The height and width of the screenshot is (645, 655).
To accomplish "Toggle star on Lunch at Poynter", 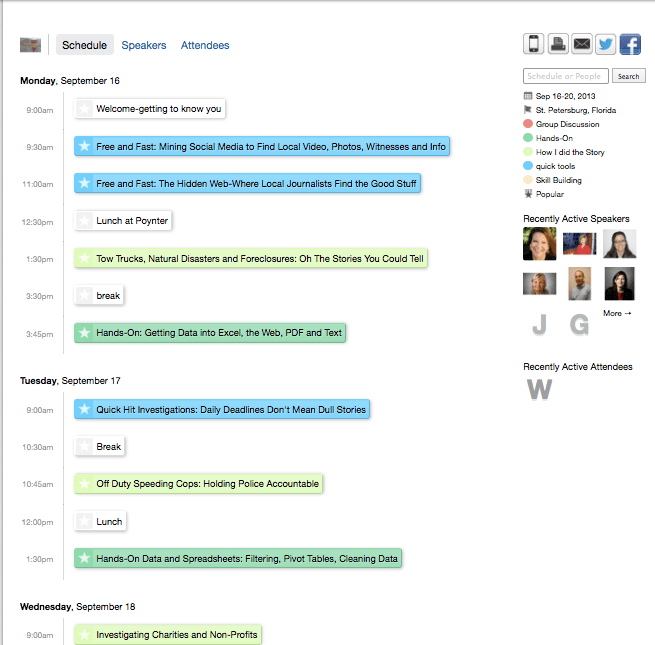I will (85, 220).
